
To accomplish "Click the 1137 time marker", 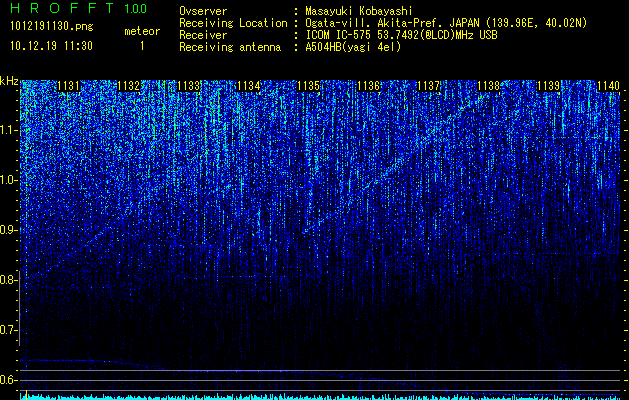I will 428,86.
